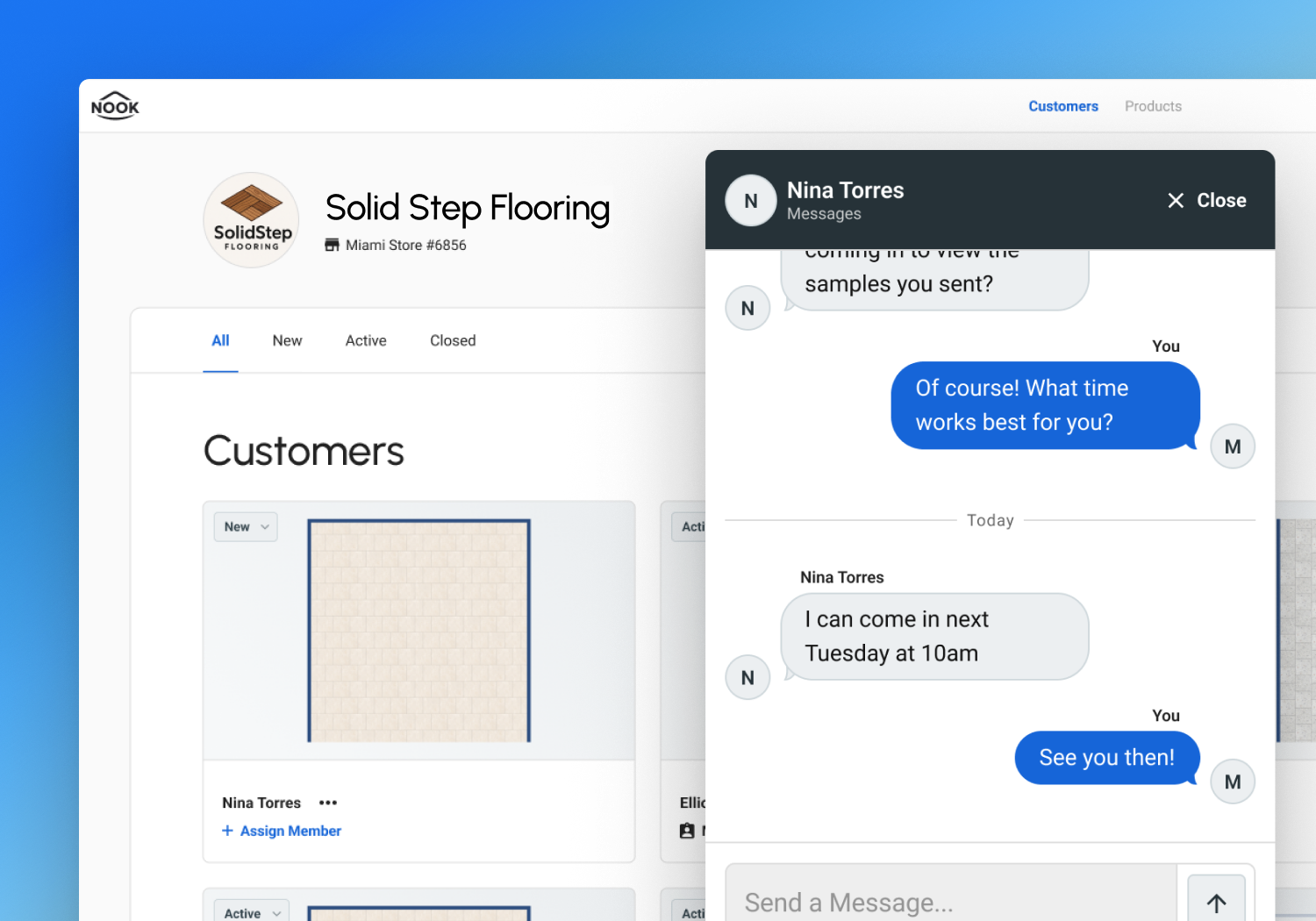1316x921 pixels.
Task: Click N avatar beside 'samples you sent?' message
Action: pos(747,308)
